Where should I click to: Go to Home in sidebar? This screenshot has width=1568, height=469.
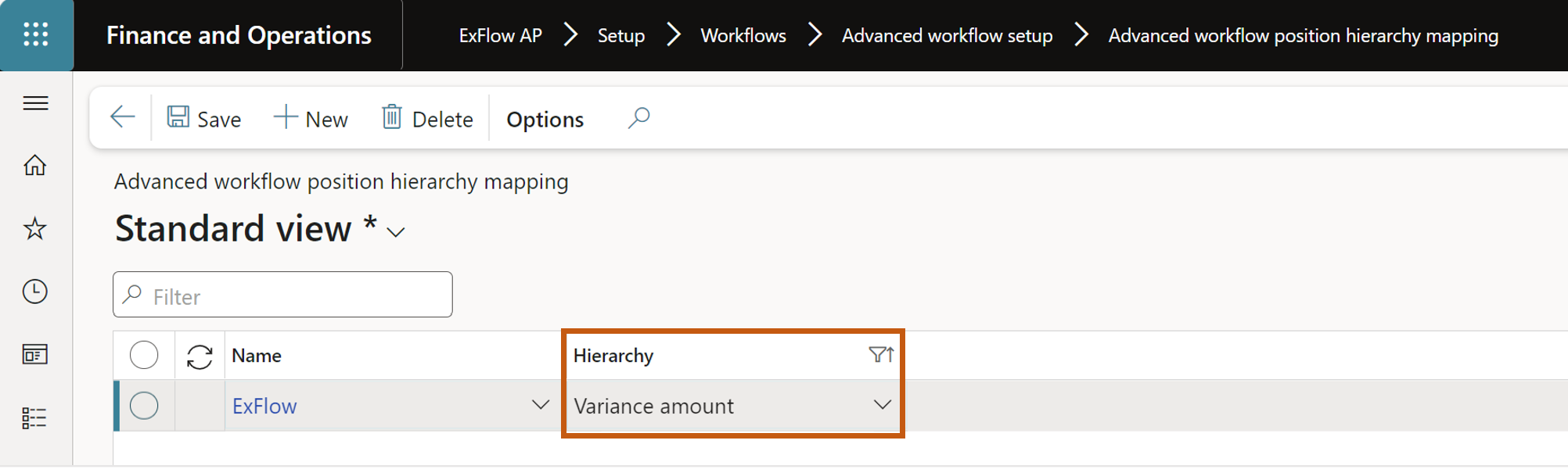coord(35,165)
